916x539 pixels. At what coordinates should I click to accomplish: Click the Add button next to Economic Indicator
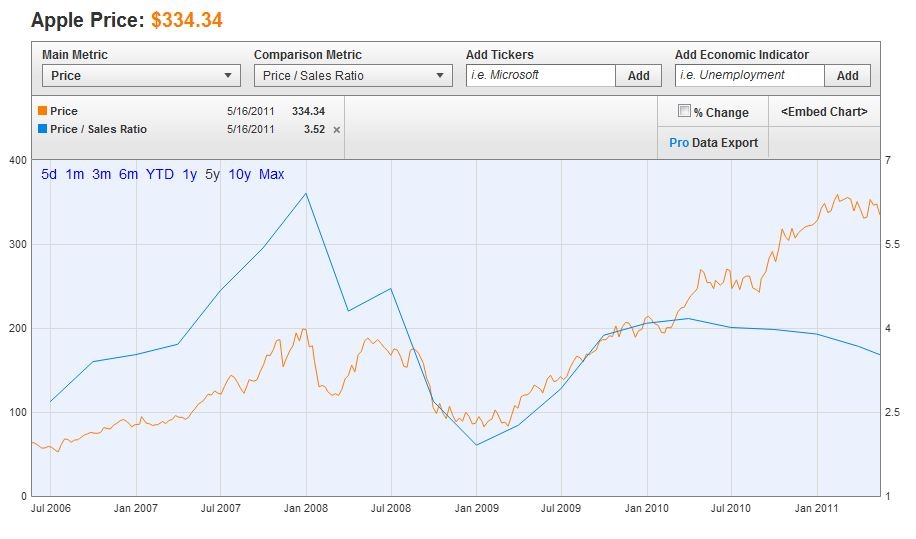pyautogui.click(x=848, y=75)
